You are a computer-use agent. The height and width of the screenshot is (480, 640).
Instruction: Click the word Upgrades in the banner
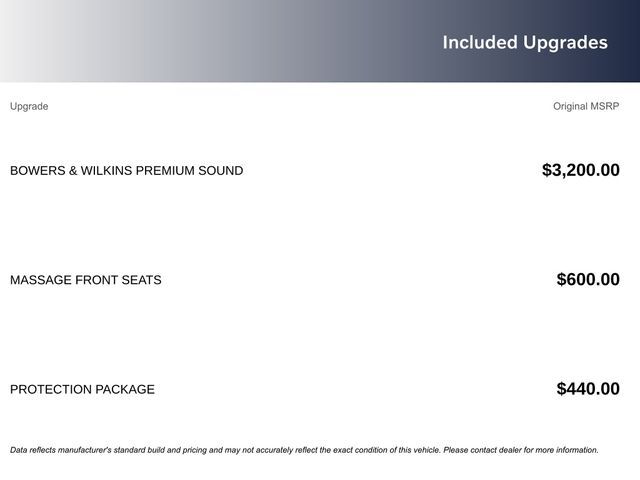(565, 43)
